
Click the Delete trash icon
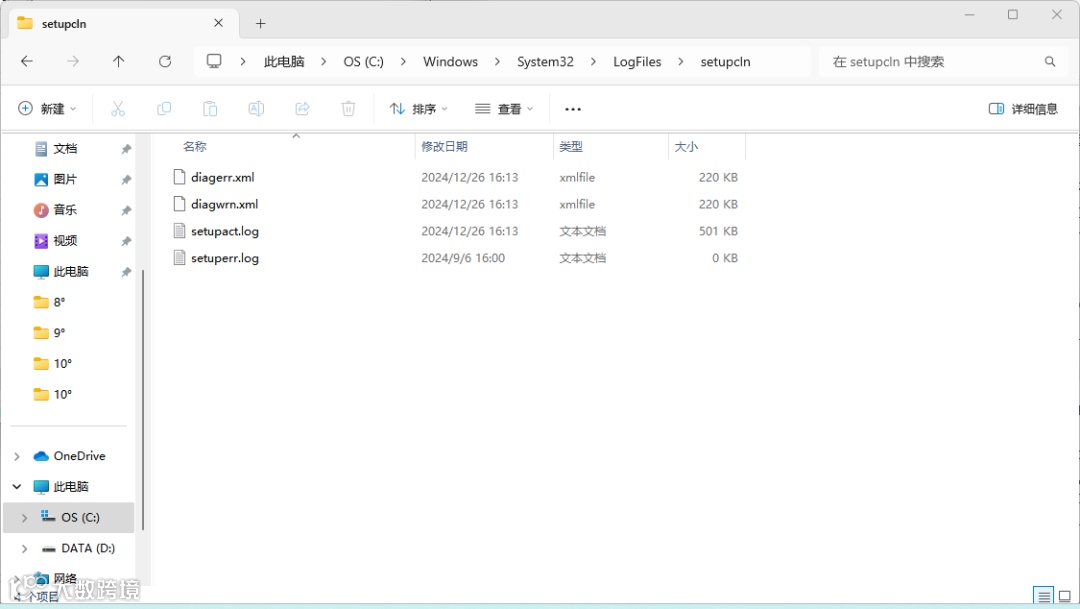pos(349,109)
